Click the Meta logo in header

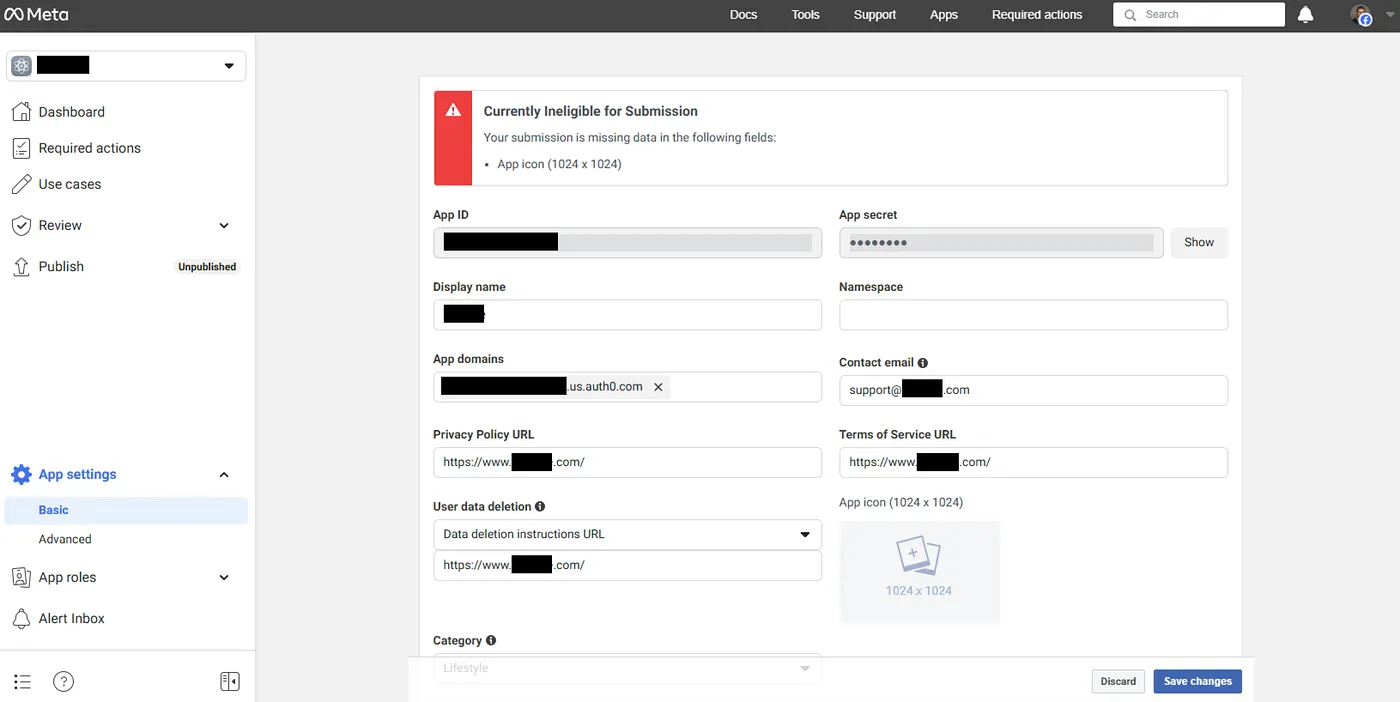click(37, 15)
